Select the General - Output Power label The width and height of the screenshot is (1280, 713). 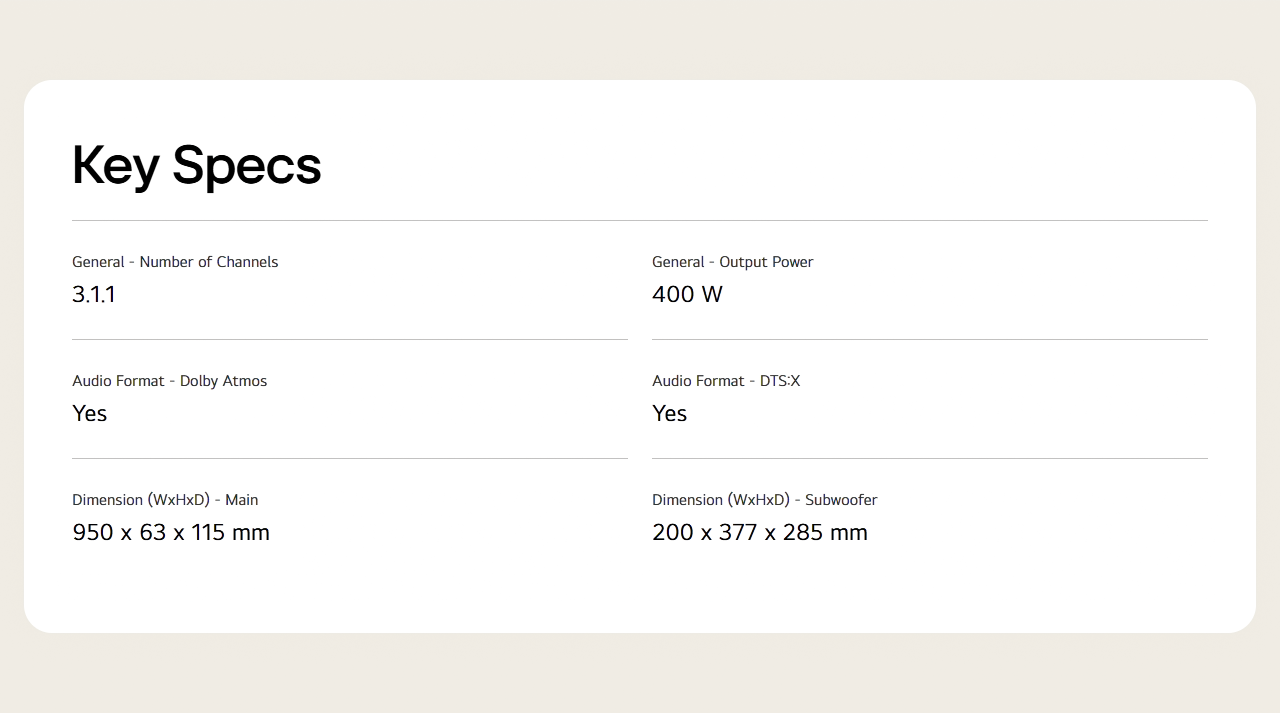point(732,262)
